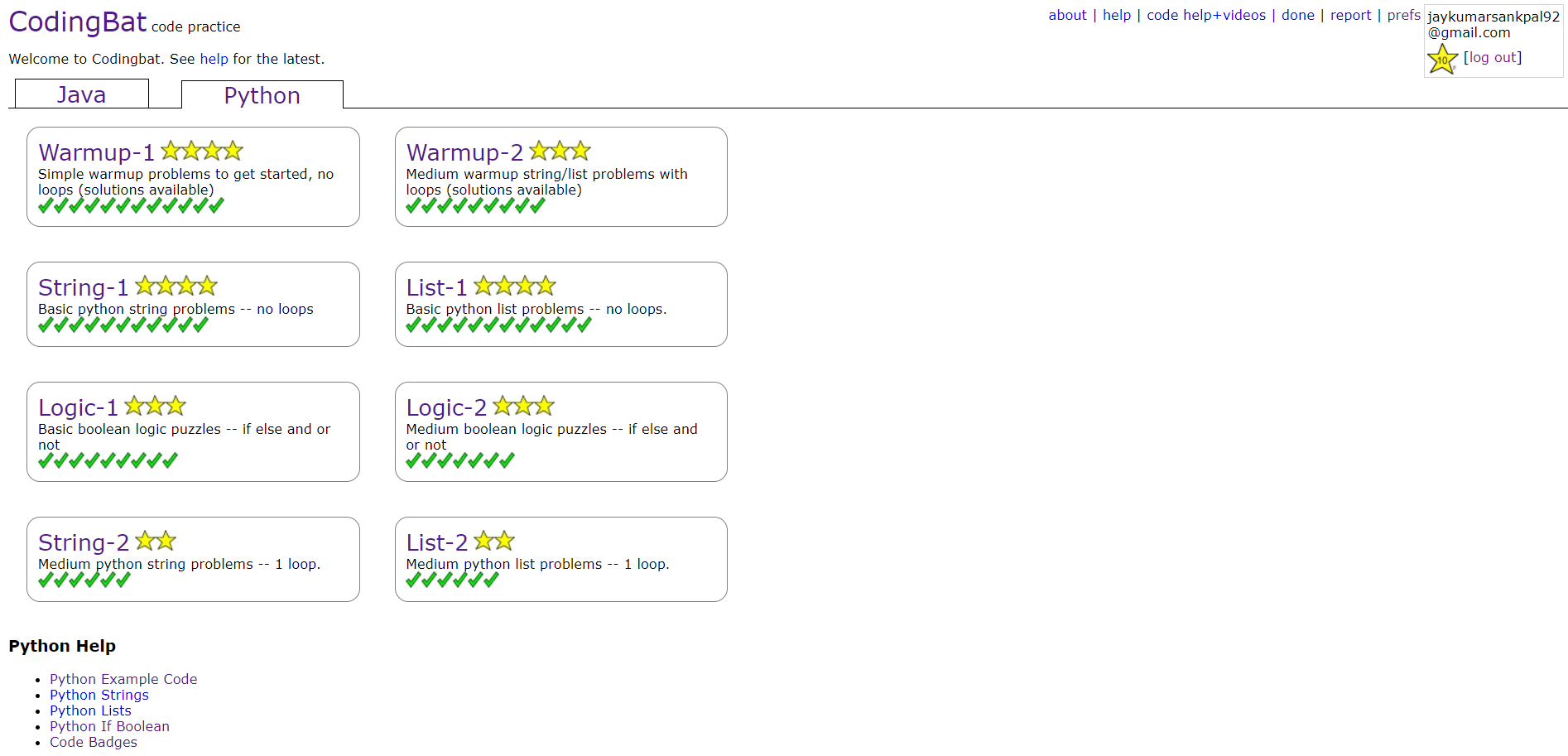Click 'Simple warmup problems to get started' description
The width and height of the screenshot is (1568, 756).
tap(185, 182)
